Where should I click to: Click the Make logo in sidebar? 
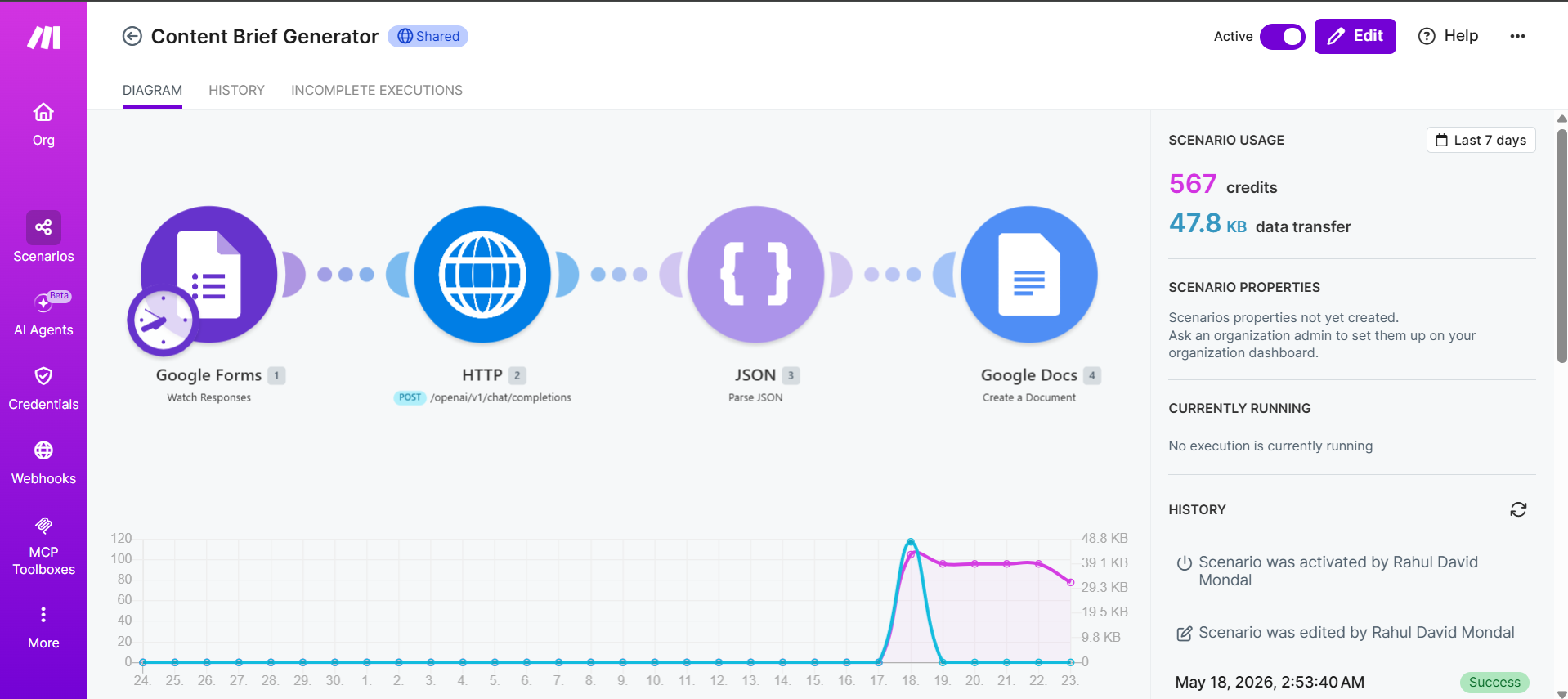click(x=44, y=38)
